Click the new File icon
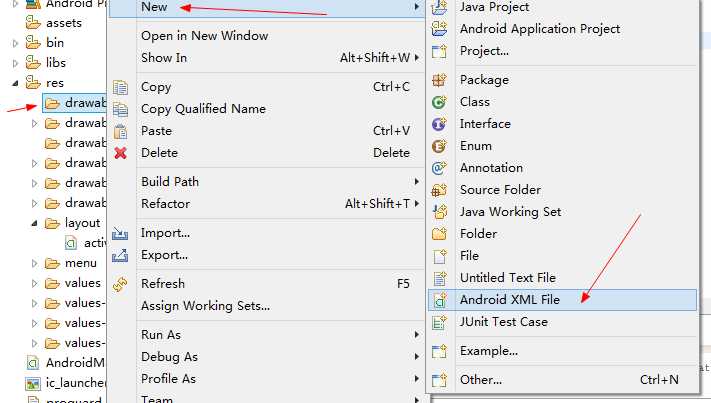 tap(439, 256)
